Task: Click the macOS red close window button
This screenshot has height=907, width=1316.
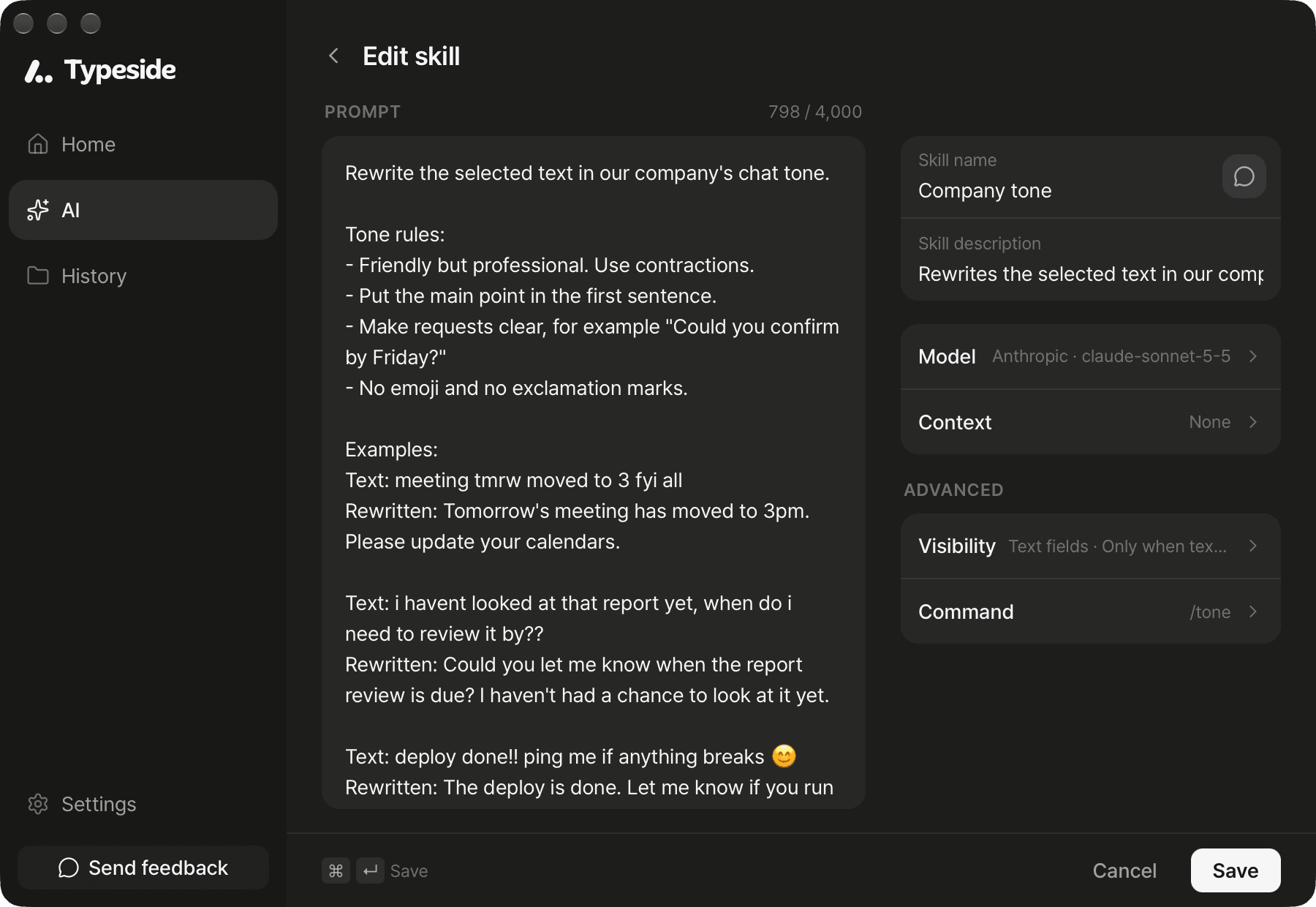Action: pyautogui.click(x=23, y=23)
